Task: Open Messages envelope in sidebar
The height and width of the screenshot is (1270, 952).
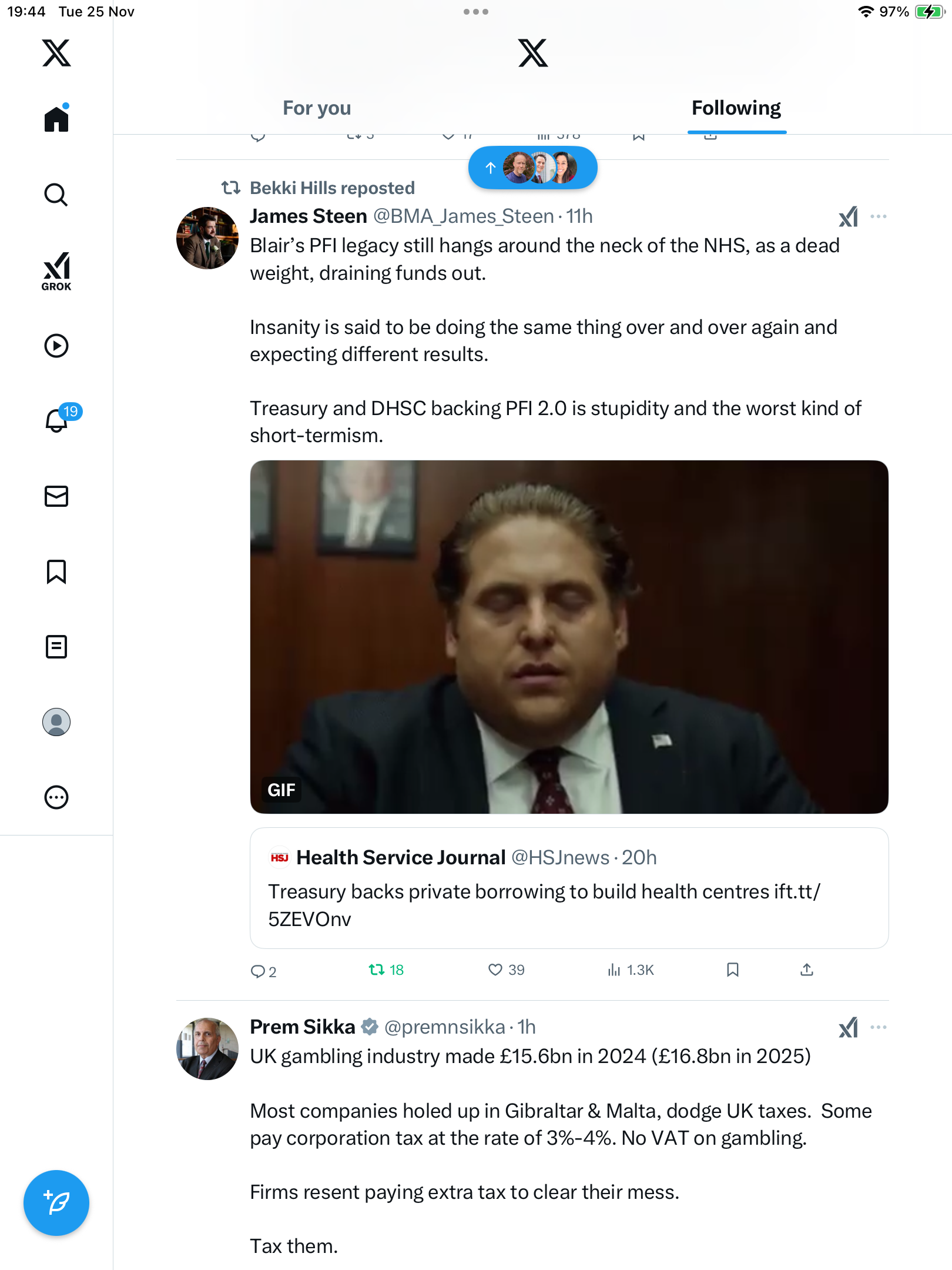Action: [x=56, y=496]
